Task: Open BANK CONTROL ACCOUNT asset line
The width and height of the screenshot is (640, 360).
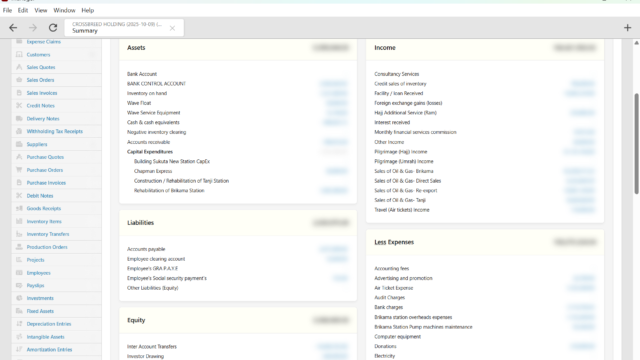Action: [x=156, y=84]
